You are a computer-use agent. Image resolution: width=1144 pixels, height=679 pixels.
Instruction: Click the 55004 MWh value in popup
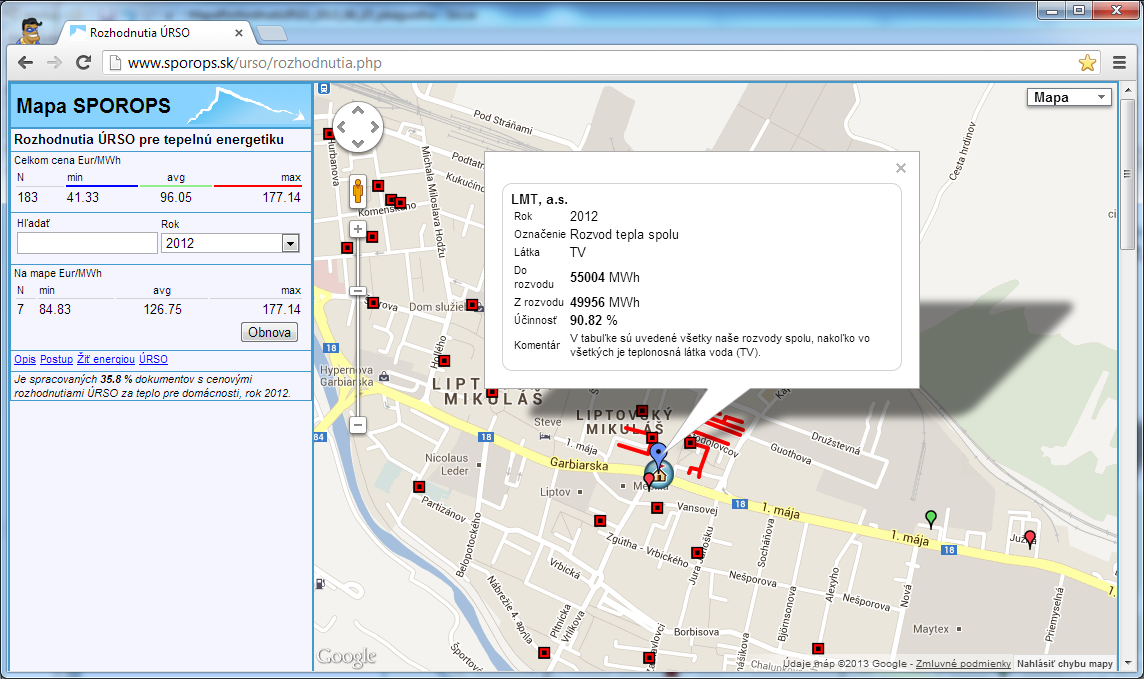[605, 277]
